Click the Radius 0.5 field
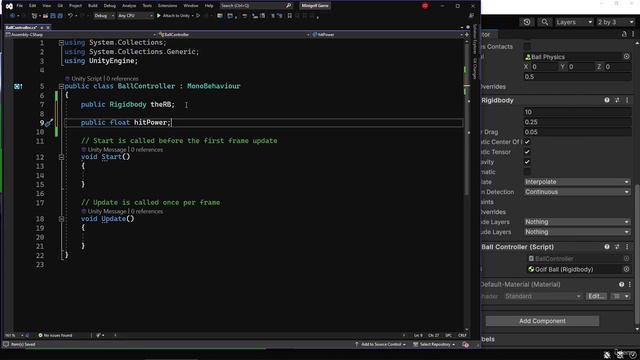This screenshot has width=640, height=360. pos(577,77)
